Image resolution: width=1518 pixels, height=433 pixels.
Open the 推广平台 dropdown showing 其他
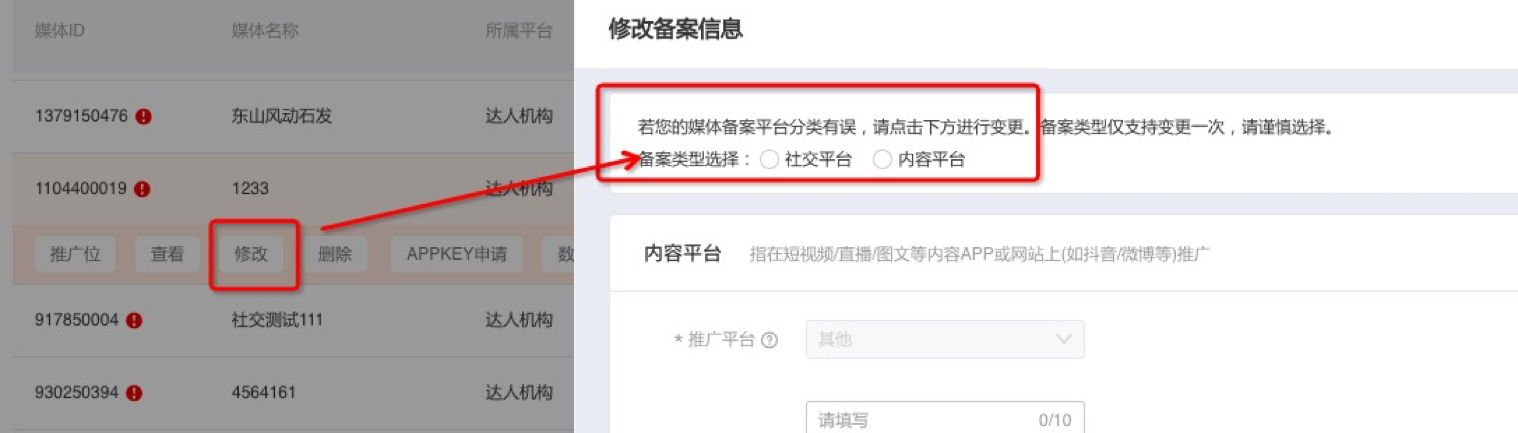point(945,339)
